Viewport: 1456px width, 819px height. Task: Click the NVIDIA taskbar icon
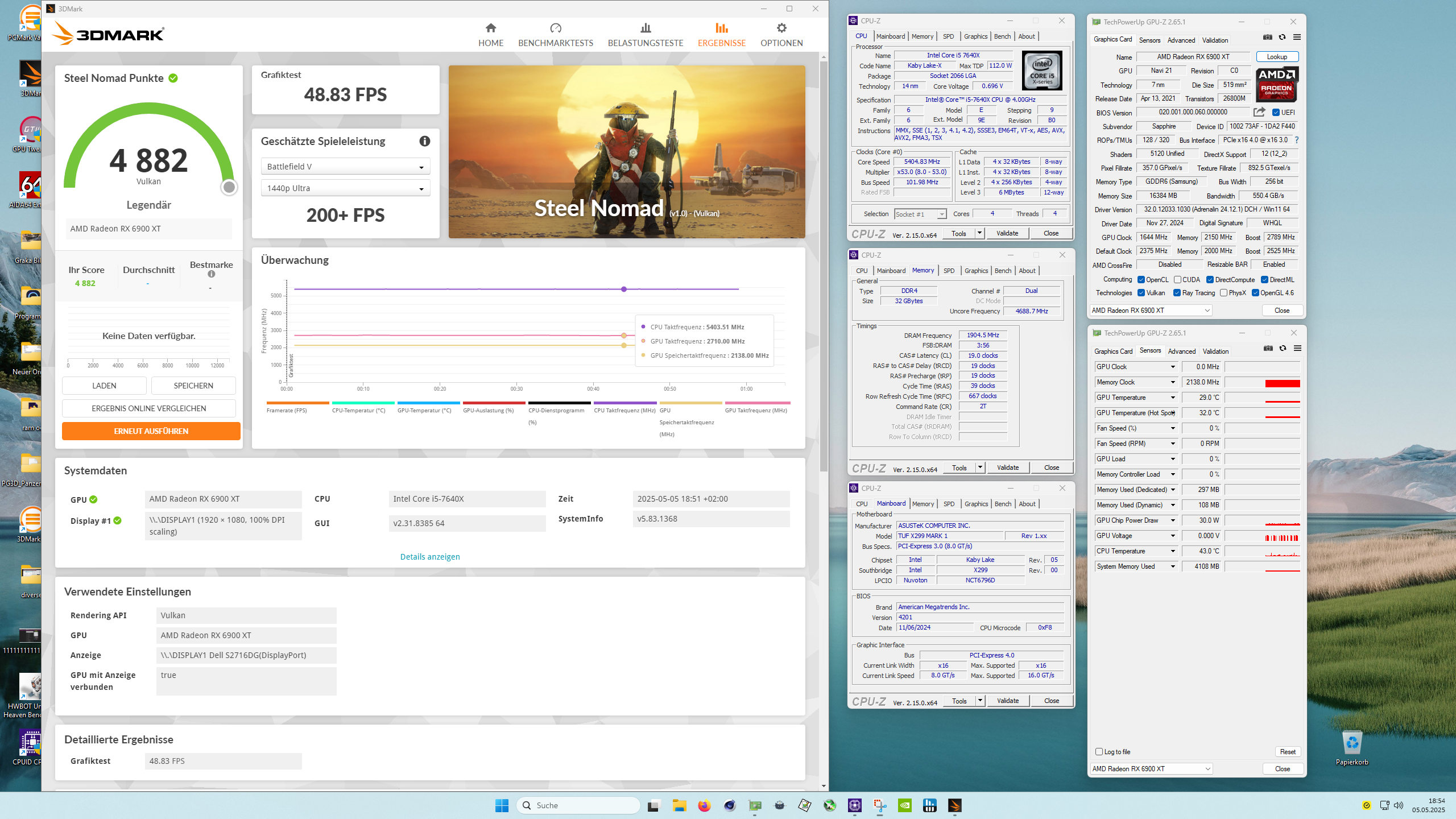point(904,805)
